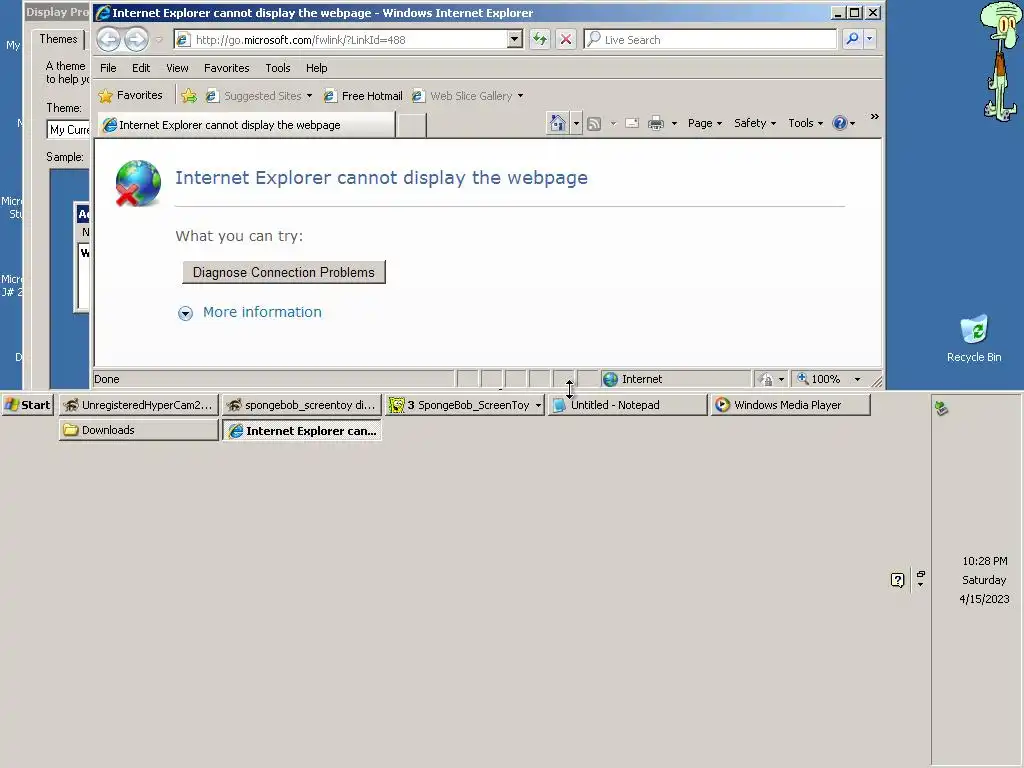This screenshot has height=768, width=1024.
Task: Click the RSS feeds icon
Action: click(x=594, y=123)
